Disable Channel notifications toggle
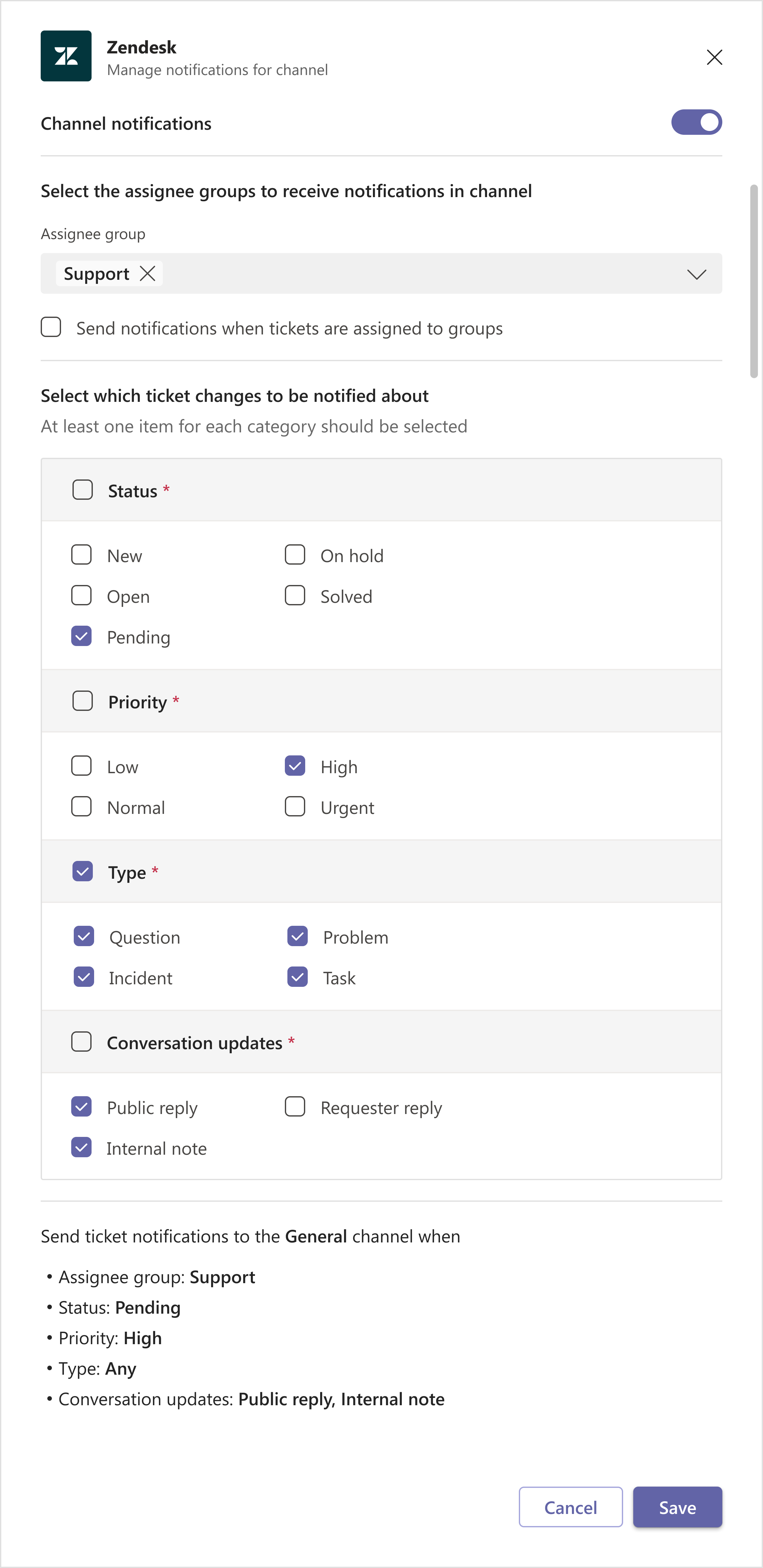Image resolution: width=763 pixels, height=1568 pixels. [x=697, y=122]
